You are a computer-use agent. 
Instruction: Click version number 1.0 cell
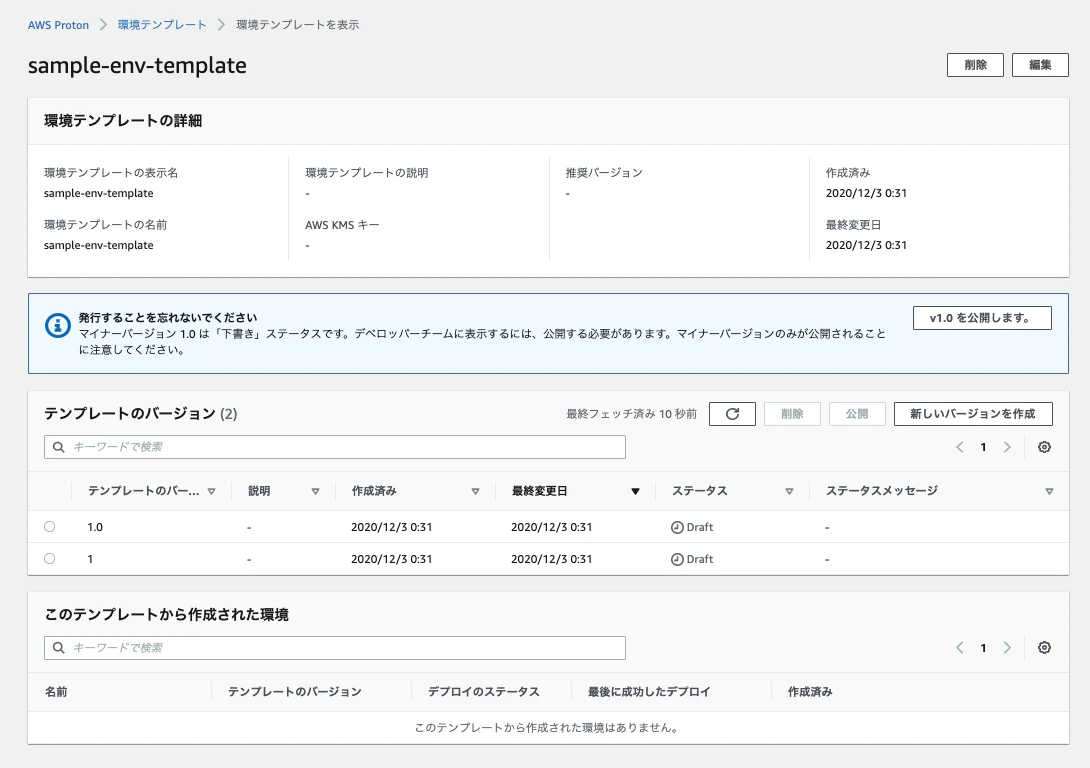point(95,527)
